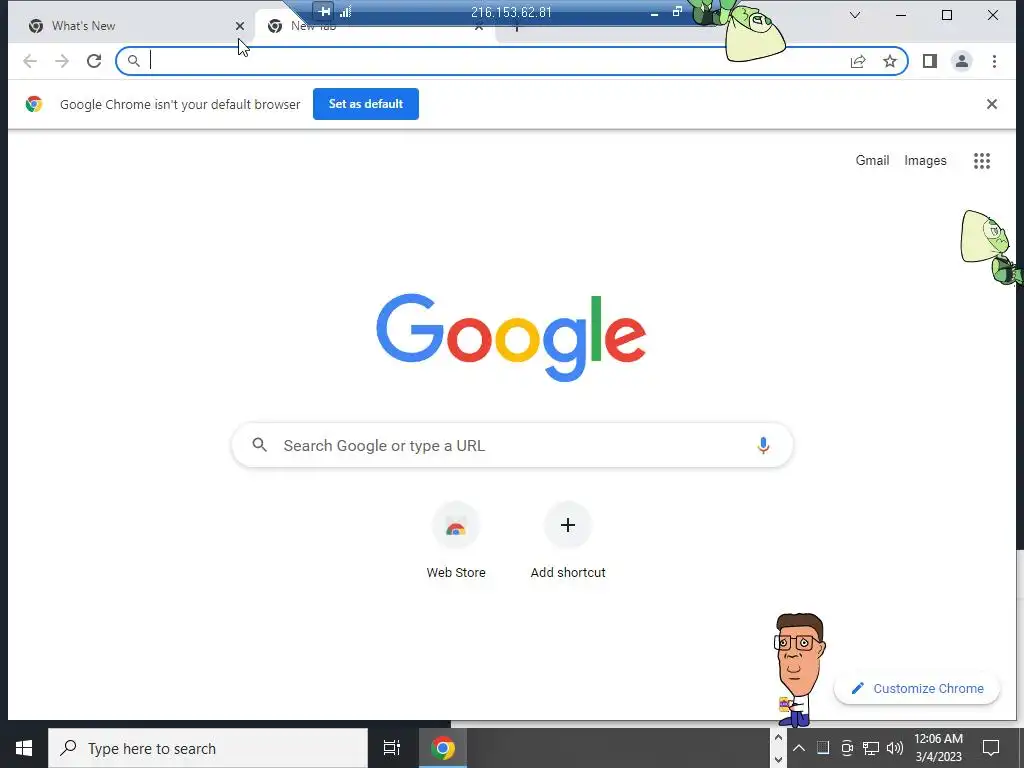Click Customize Chrome button
This screenshot has width=1024, height=768.
[x=917, y=688]
